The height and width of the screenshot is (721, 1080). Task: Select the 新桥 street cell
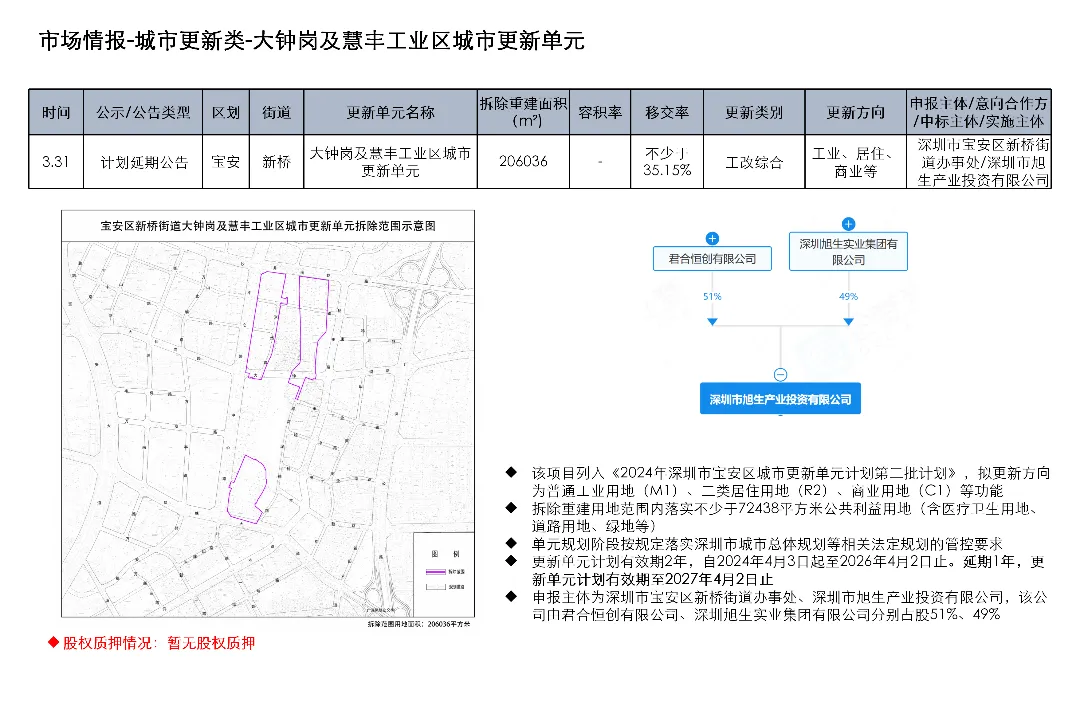coord(276,162)
